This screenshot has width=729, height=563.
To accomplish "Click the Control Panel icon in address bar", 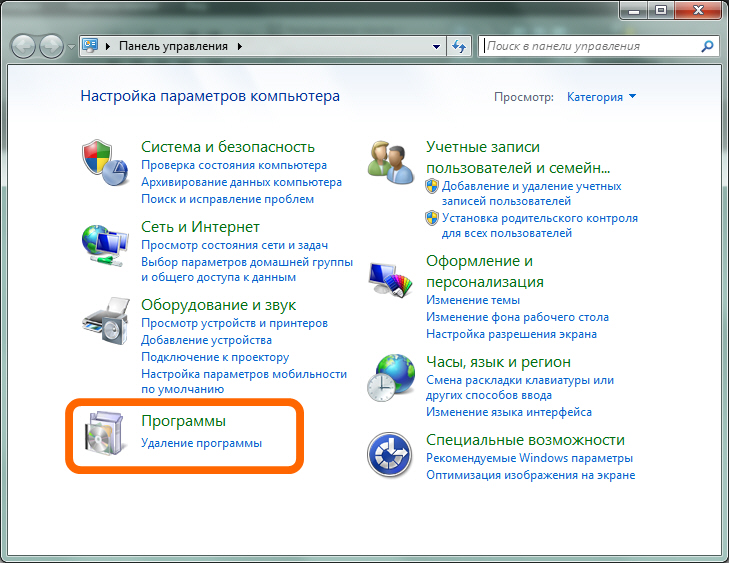I will point(90,46).
